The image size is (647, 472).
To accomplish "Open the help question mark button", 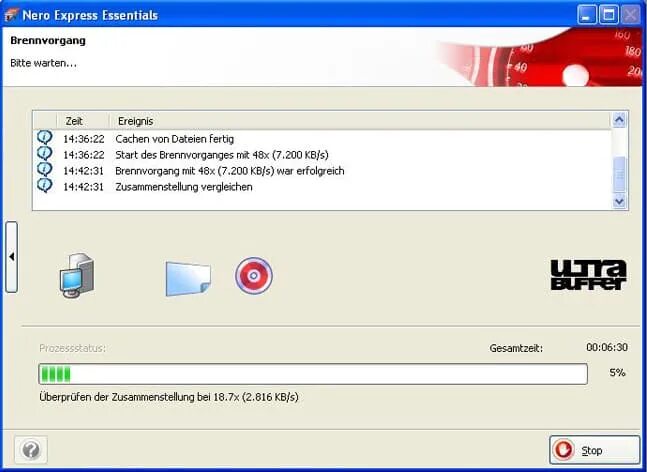I will pyautogui.click(x=31, y=450).
